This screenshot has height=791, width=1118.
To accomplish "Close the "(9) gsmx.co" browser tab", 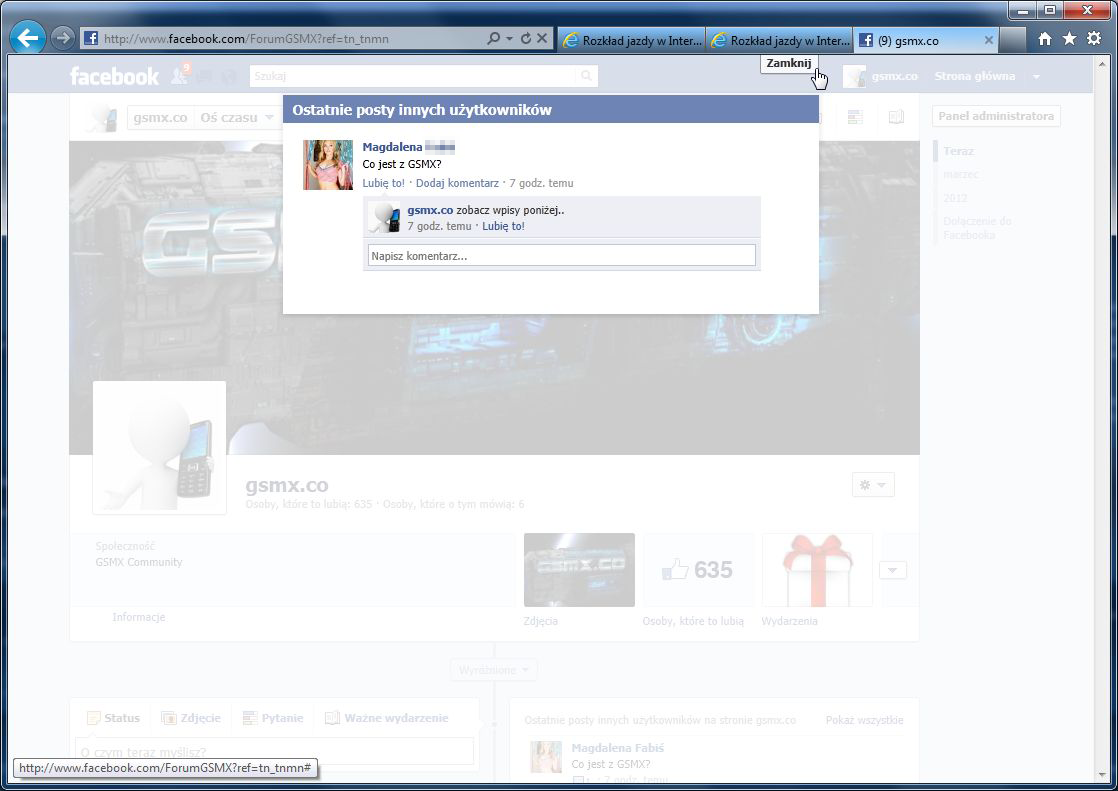I will click(x=989, y=40).
